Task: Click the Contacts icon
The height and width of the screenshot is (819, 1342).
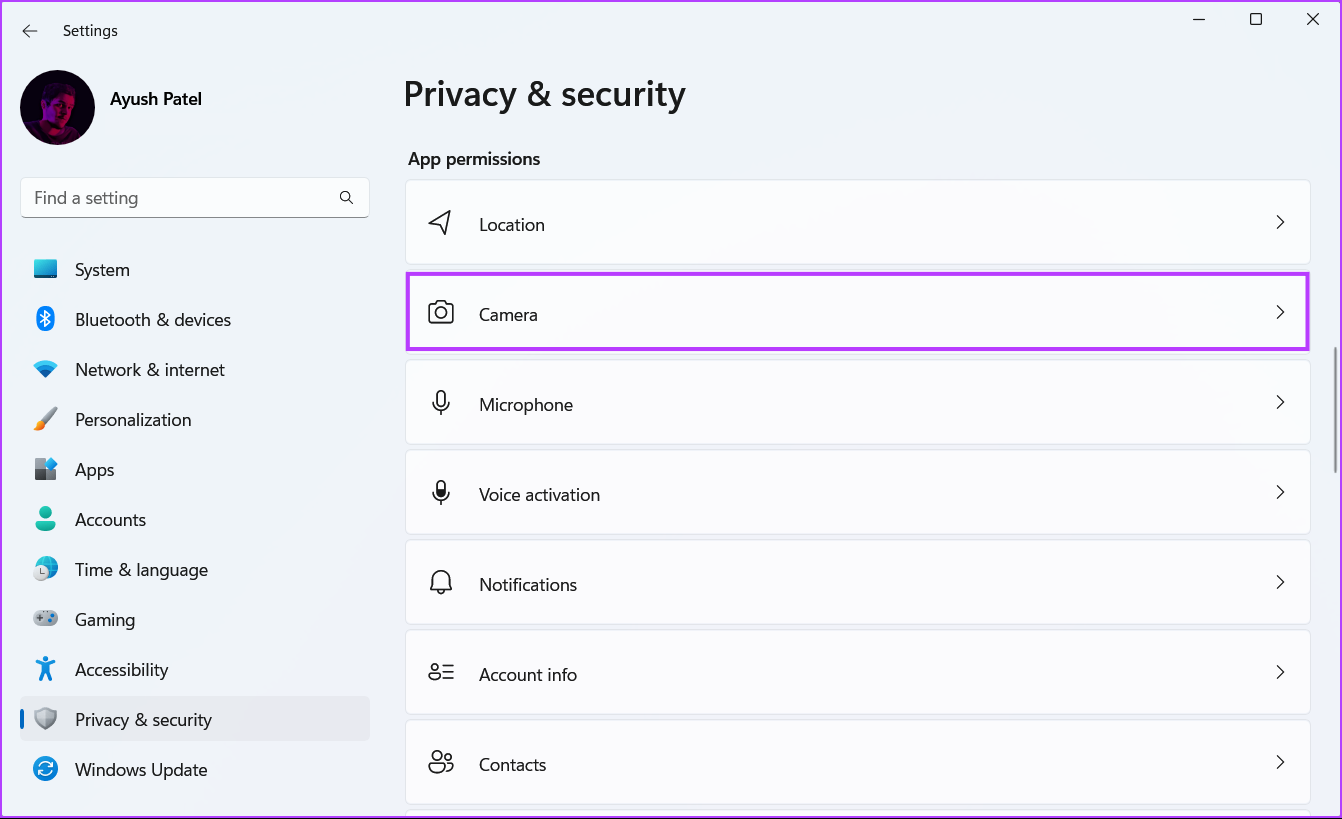Action: [x=441, y=762]
